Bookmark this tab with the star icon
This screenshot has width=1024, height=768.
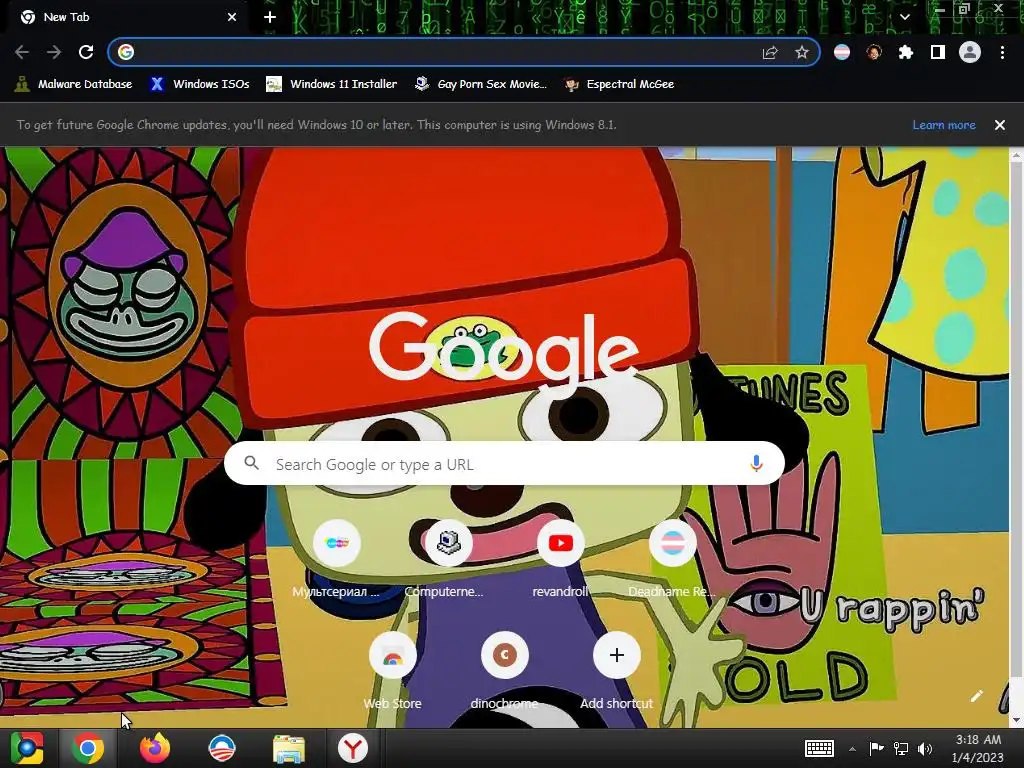pos(802,52)
